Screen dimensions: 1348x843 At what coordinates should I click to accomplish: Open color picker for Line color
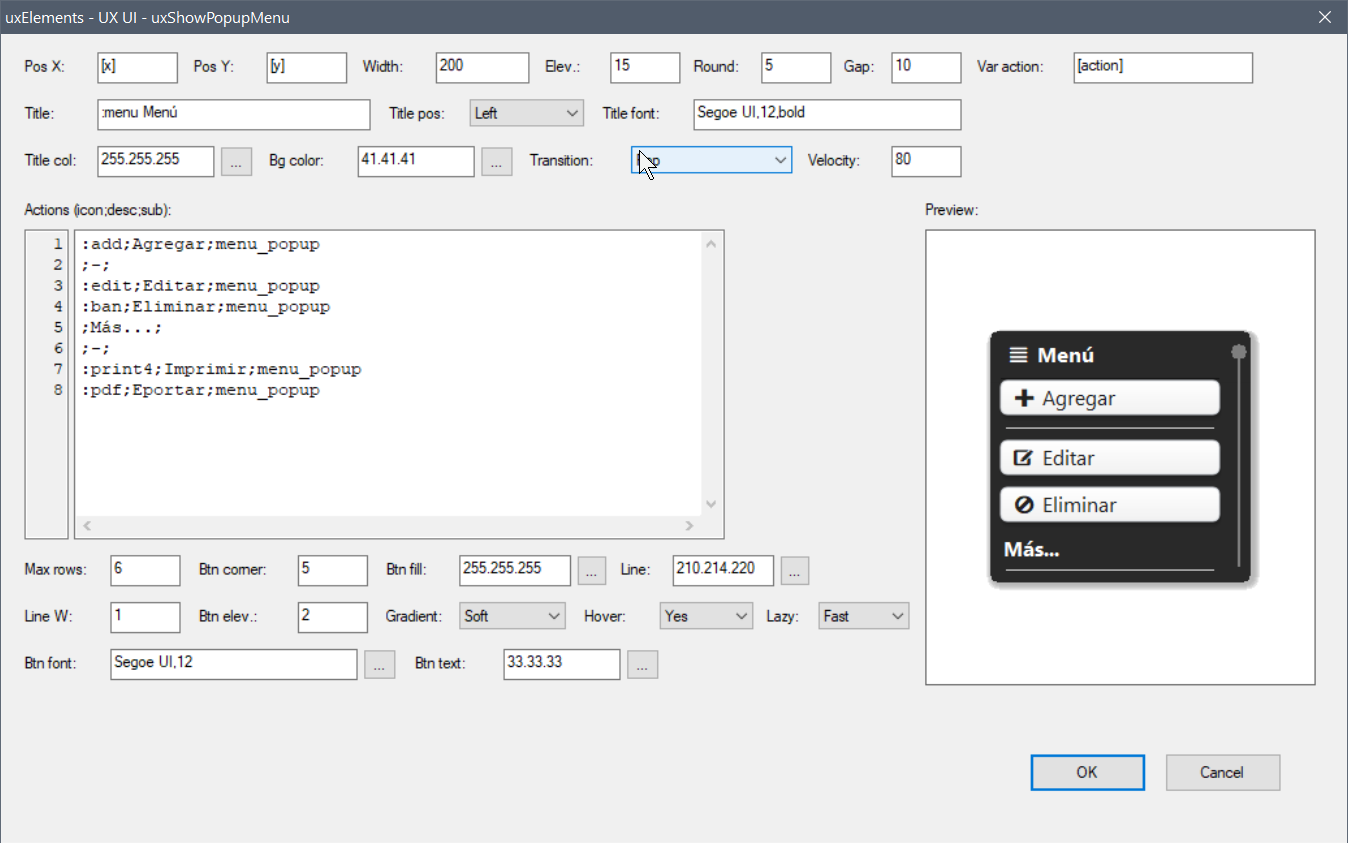795,571
